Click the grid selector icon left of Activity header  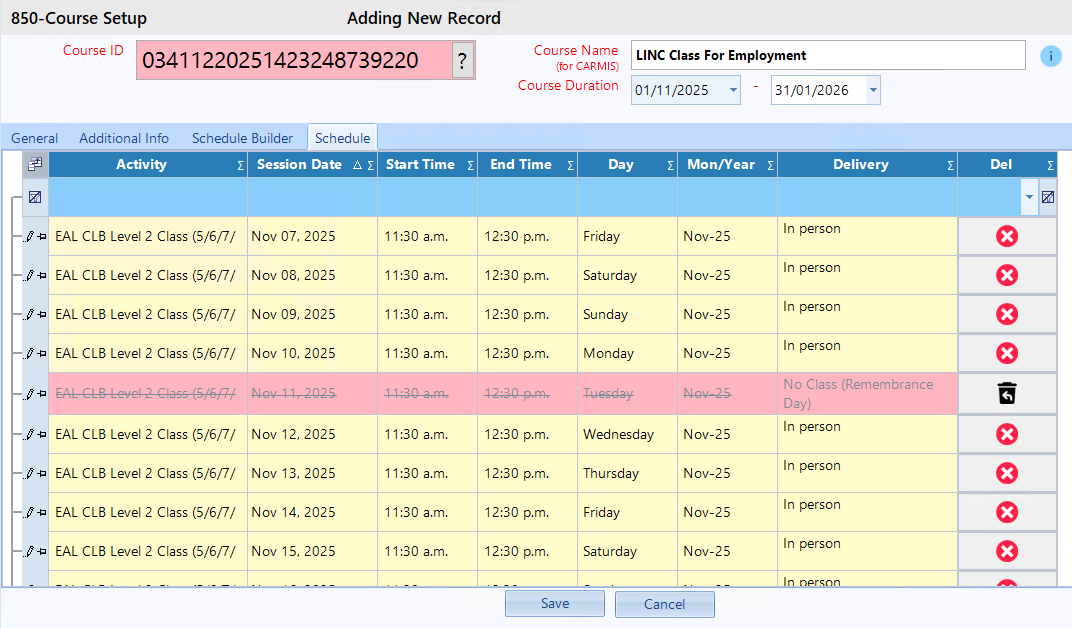click(35, 165)
